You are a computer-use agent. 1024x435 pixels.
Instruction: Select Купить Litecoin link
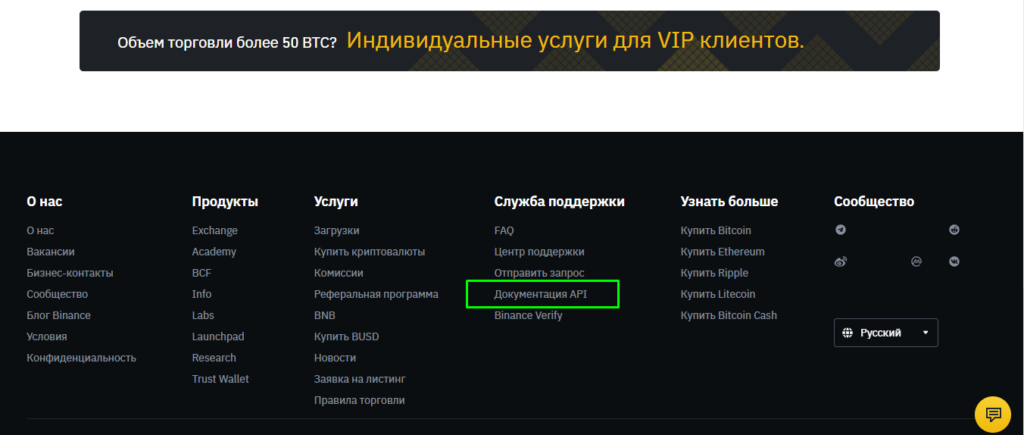tap(718, 294)
